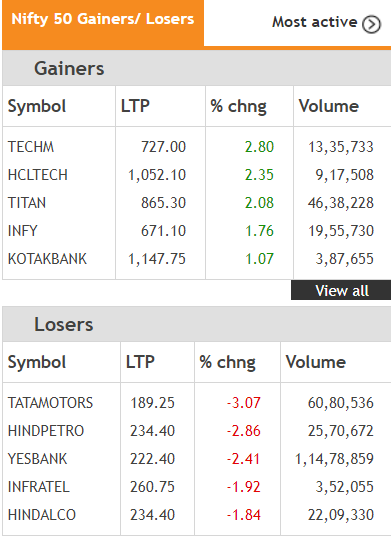Image resolution: width=391 pixels, height=536 pixels.
Task: Click INFRATEL in the Losers list
Action: coord(39,487)
